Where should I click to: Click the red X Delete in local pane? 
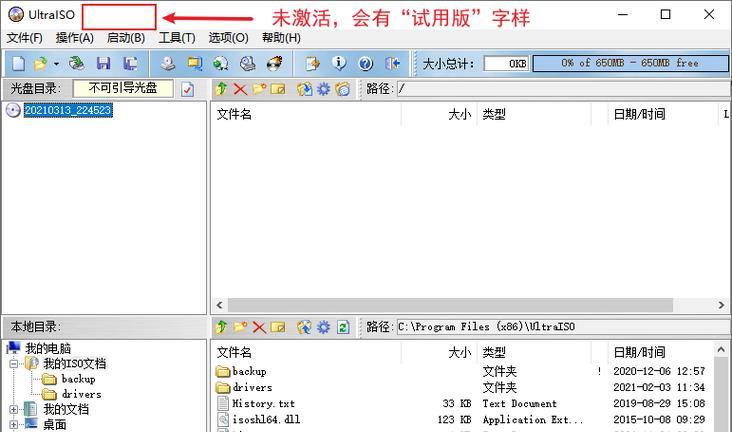[x=259, y=327]
